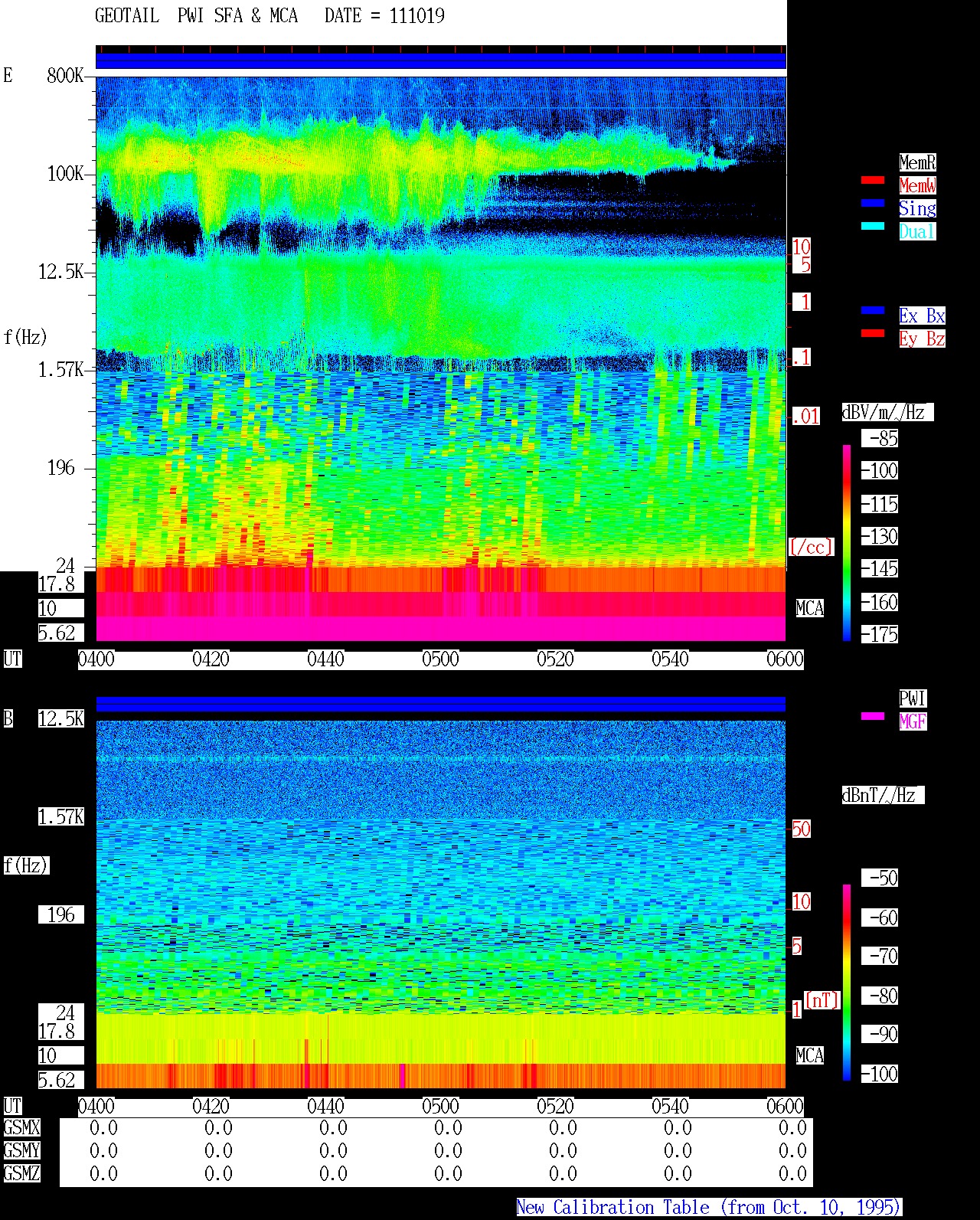Click the New Calibration Table link
The height and width of the screenshot is (1220, 980).
point(709,1208)
